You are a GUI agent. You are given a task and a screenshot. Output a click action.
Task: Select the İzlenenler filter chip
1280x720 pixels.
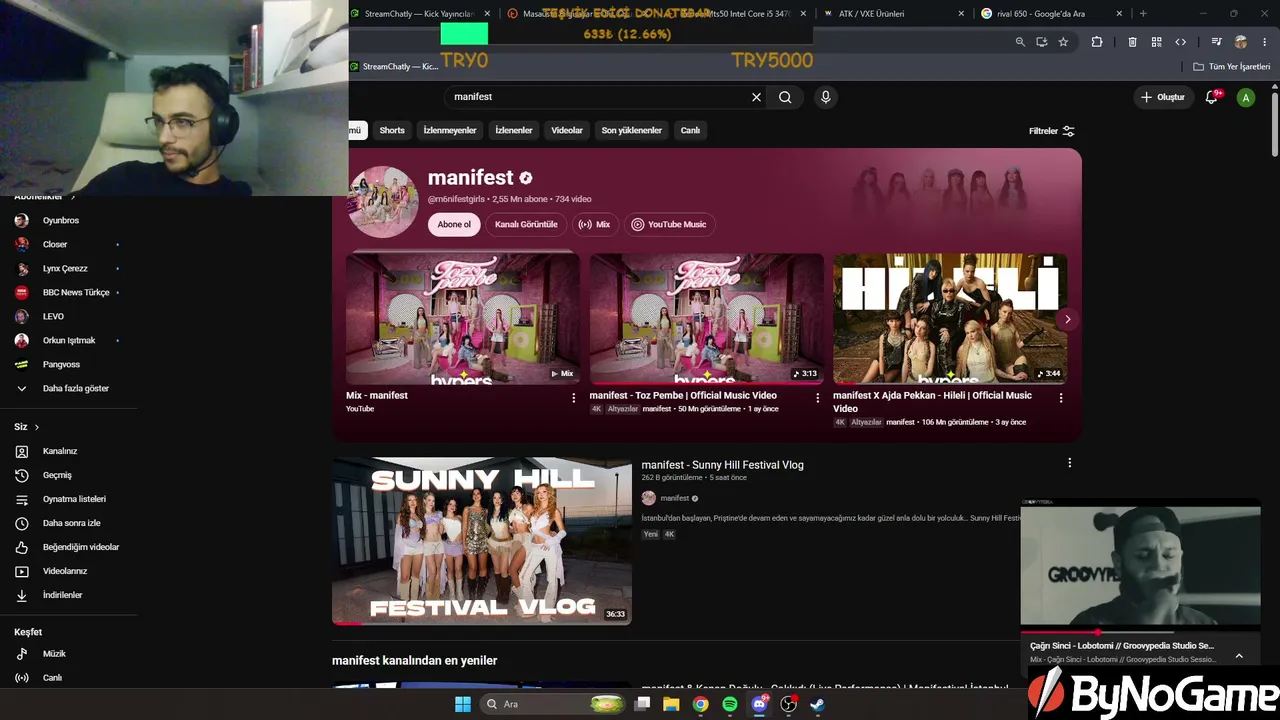pyautogui.click(x=514, y=130)
